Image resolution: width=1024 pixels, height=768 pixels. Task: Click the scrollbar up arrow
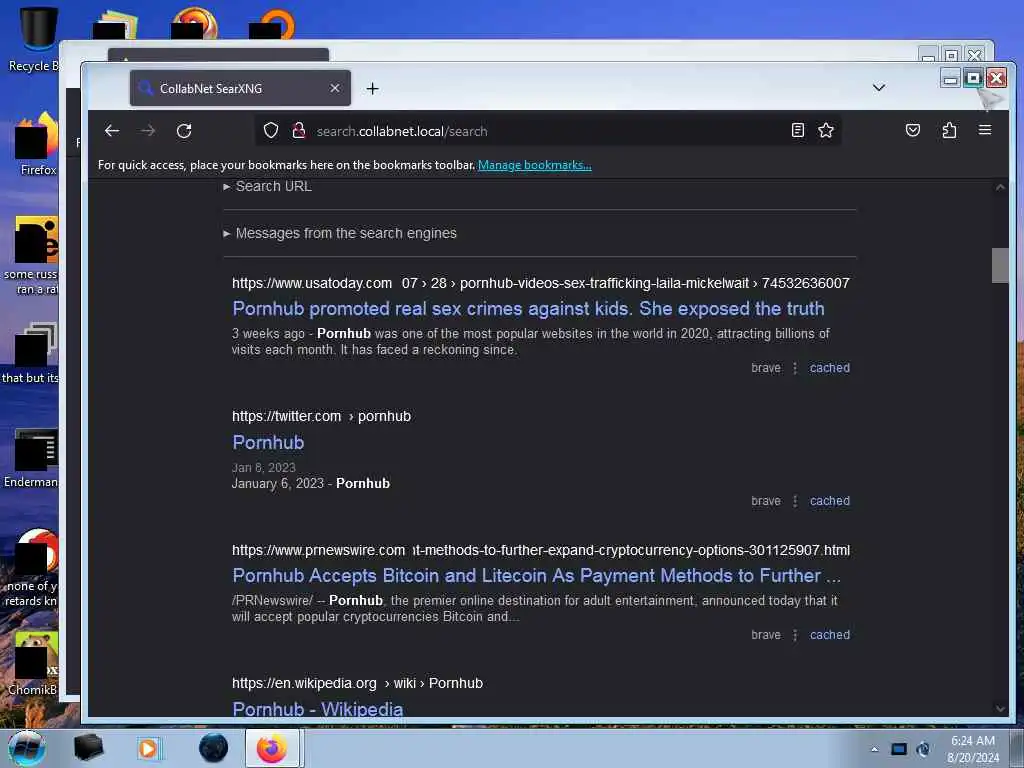(1000, 187)
